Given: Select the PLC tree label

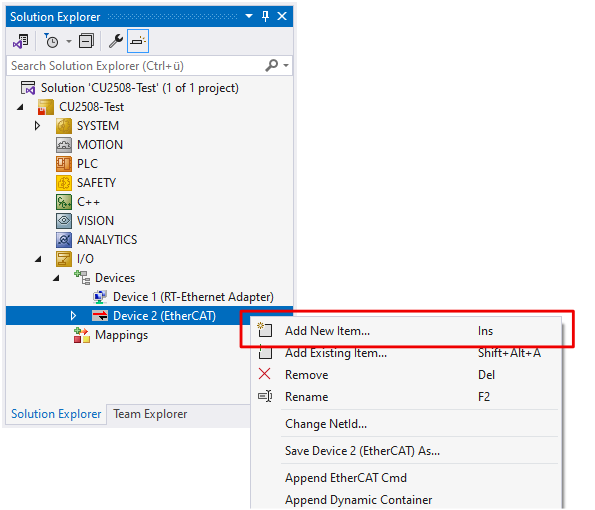Looking at the screenshot, I should tap(87, 164).
